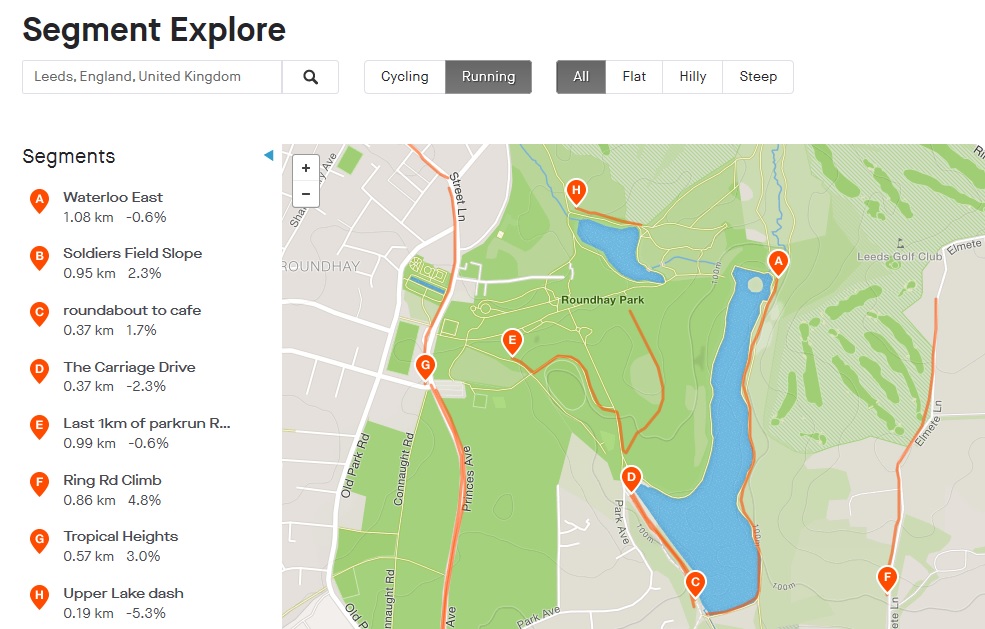Open the Waterloo East segment

[113, 197]
